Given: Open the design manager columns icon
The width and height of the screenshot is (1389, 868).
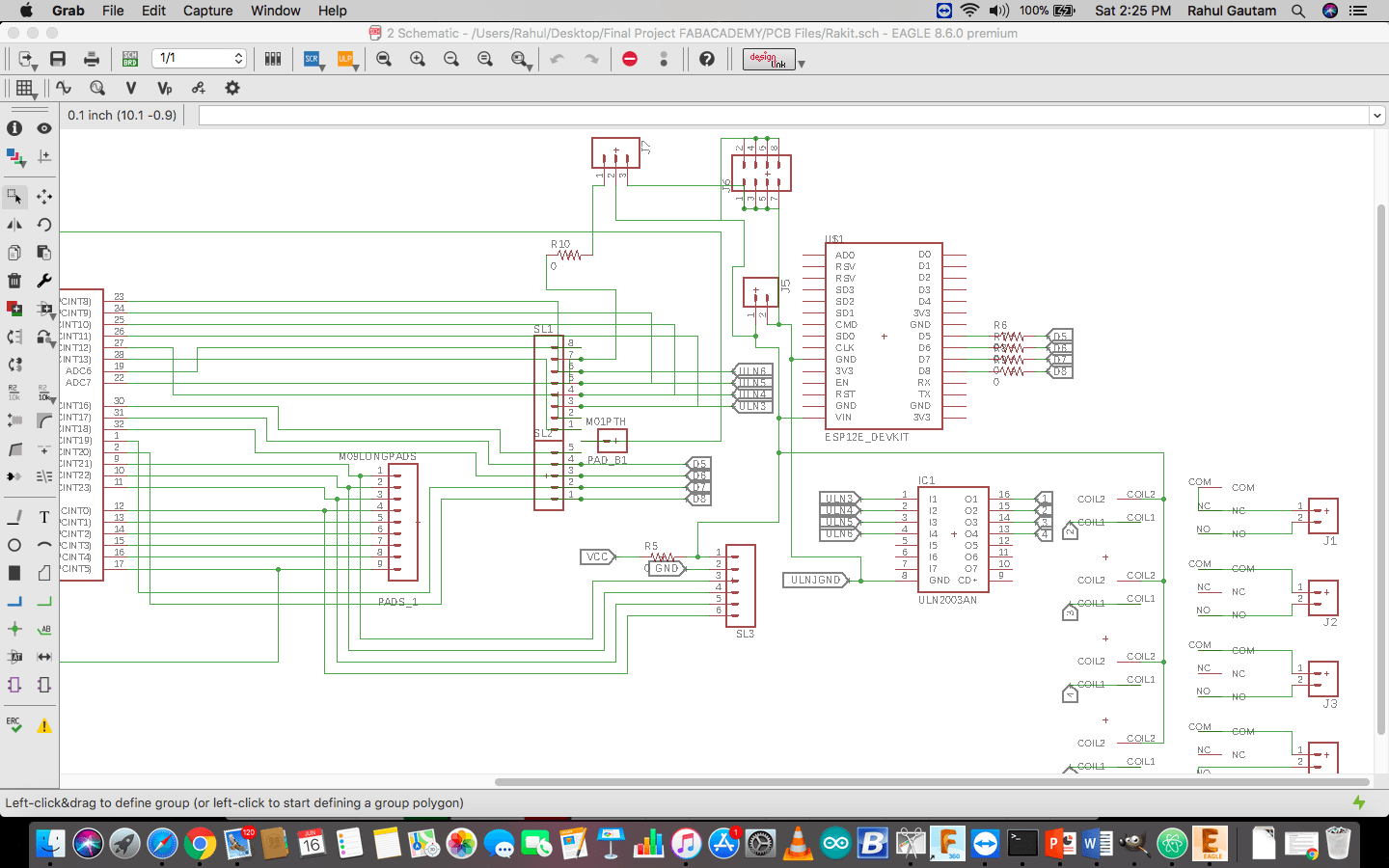Looking at the screenshot, I should 273,59.
